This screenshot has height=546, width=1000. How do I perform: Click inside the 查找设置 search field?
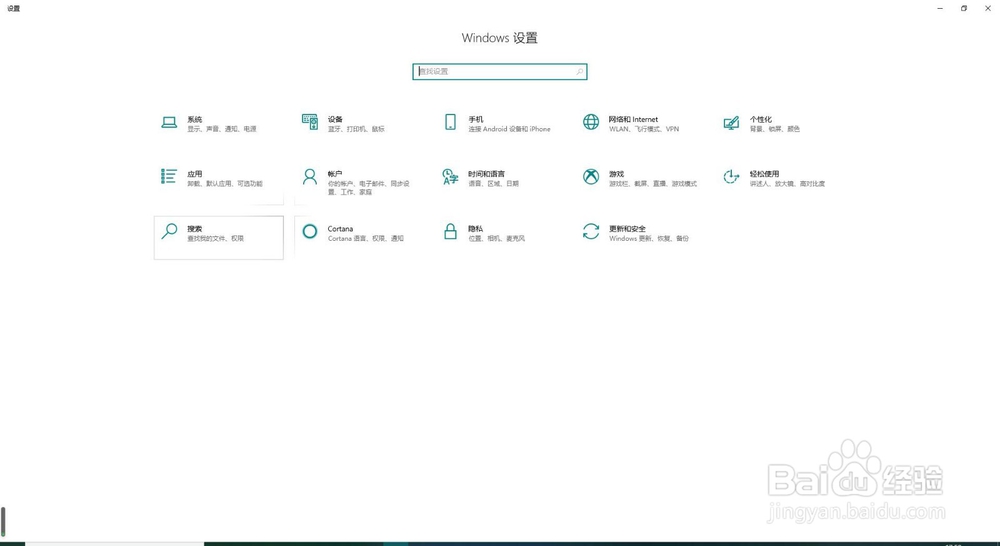click(500, 71)
